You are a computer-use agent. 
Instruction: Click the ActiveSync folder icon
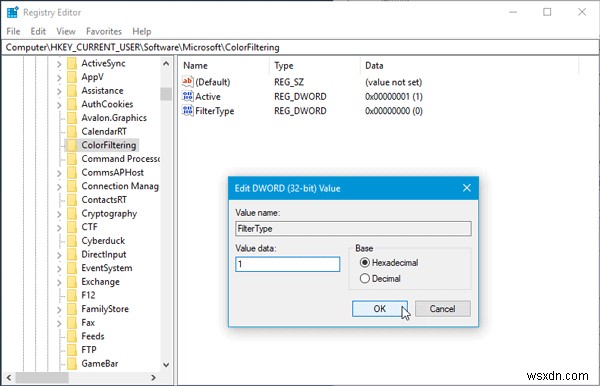pos(72,64)
